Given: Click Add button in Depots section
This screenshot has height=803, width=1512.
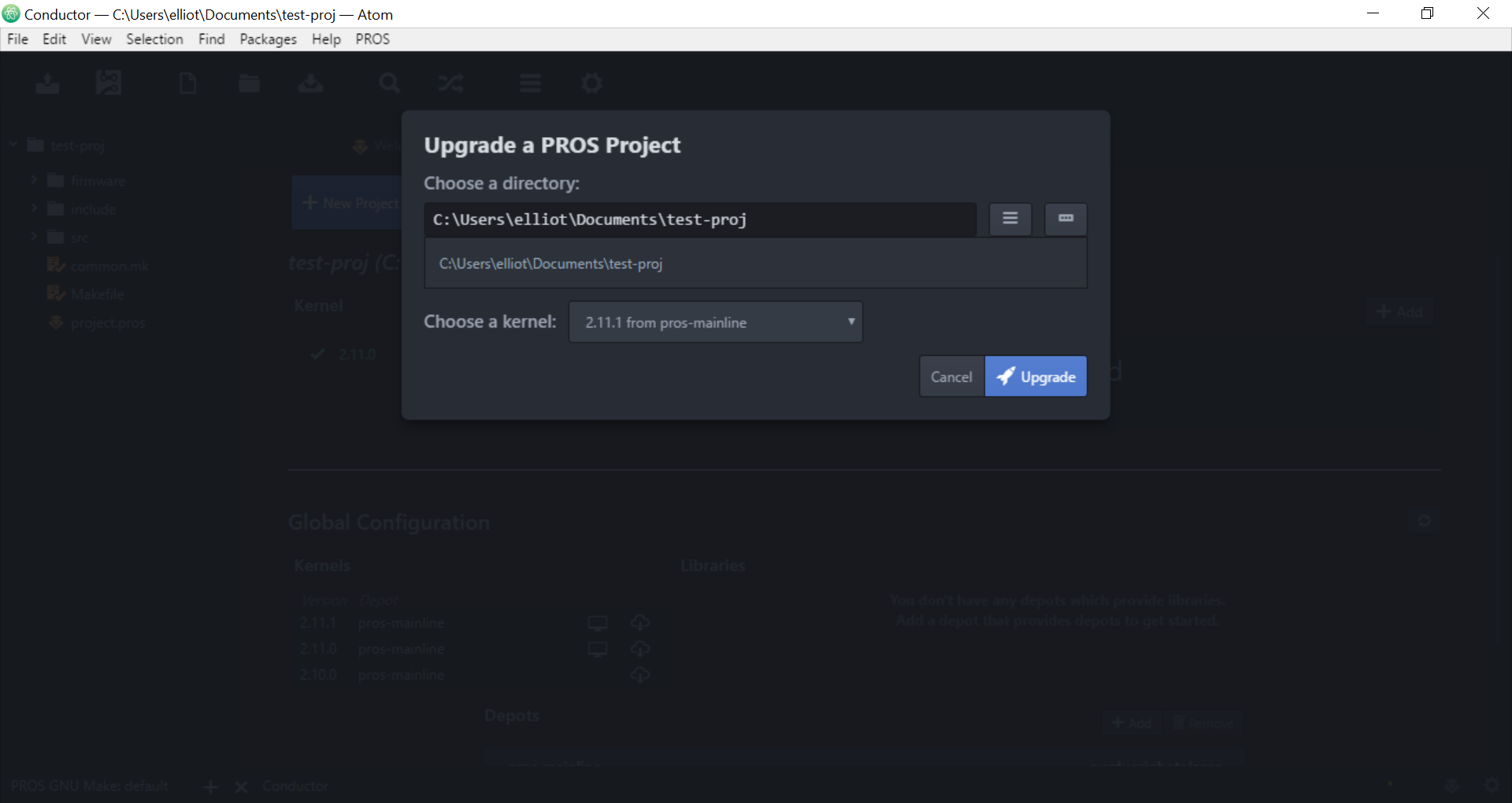Looking at the screenshot, I should 1132,723.
